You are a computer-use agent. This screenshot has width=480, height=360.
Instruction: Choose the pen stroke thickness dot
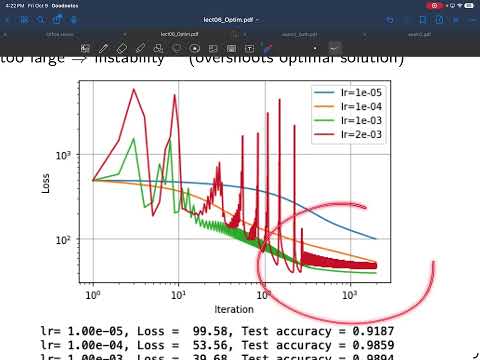tap(315, 48)
